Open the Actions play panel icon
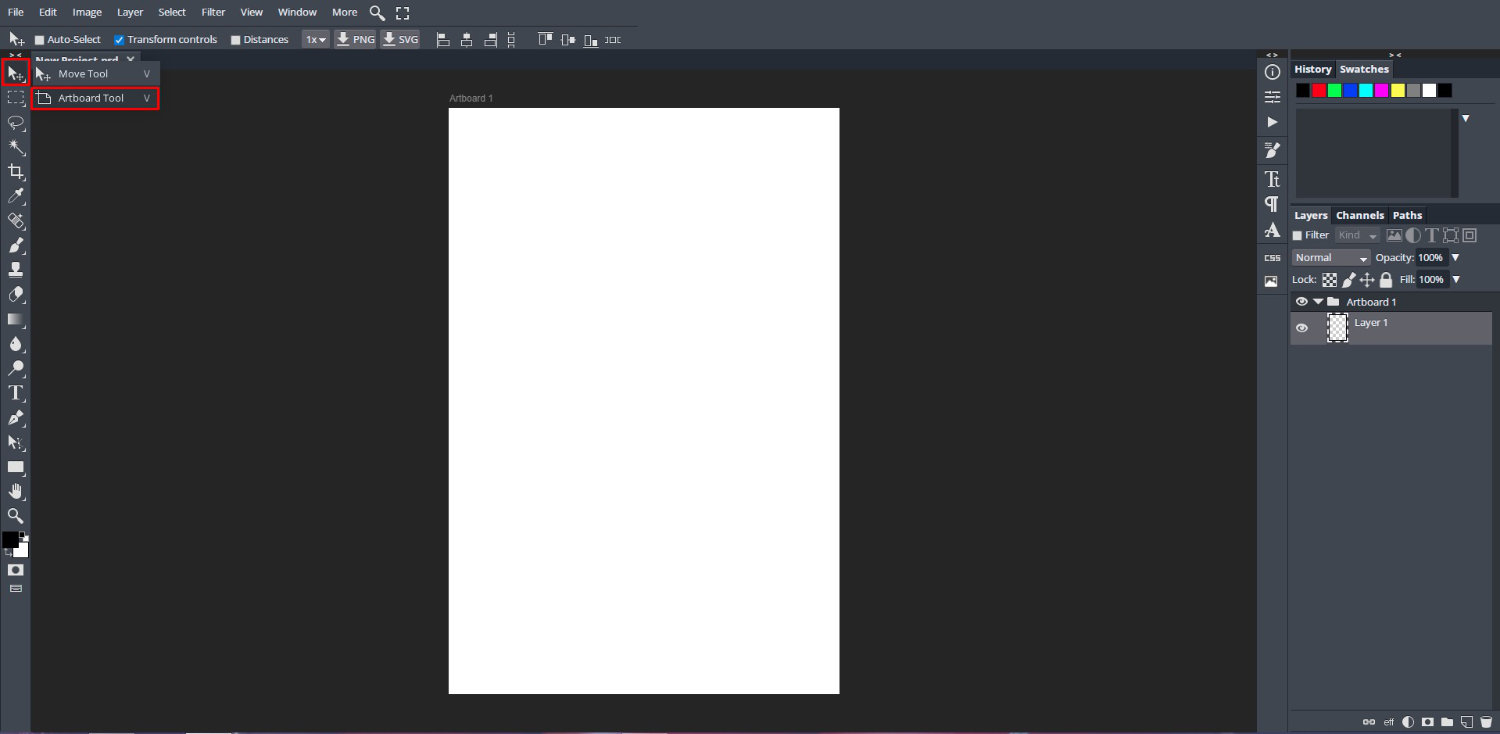Viewport: 1500px width, 734px height. (1272, 122)
